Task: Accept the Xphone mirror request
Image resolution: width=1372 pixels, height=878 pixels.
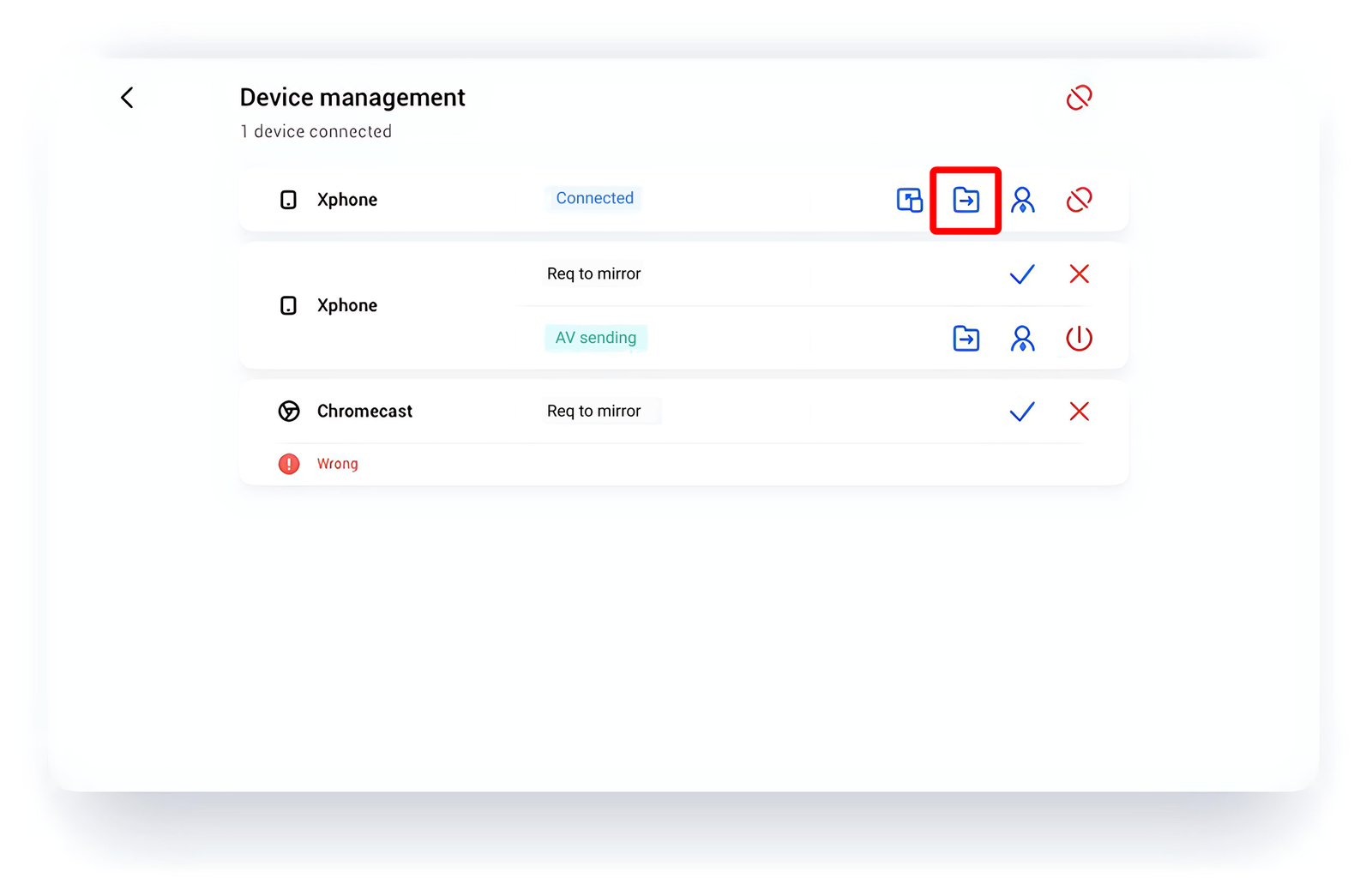Action: [x=1022, y=274]
